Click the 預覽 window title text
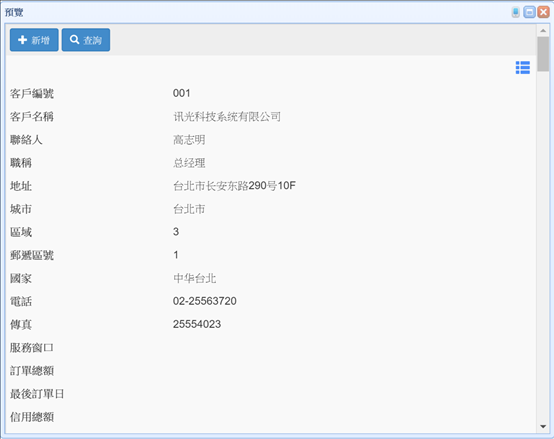The width and height of the screenshot is (554, 439). [x=14, y=13]
